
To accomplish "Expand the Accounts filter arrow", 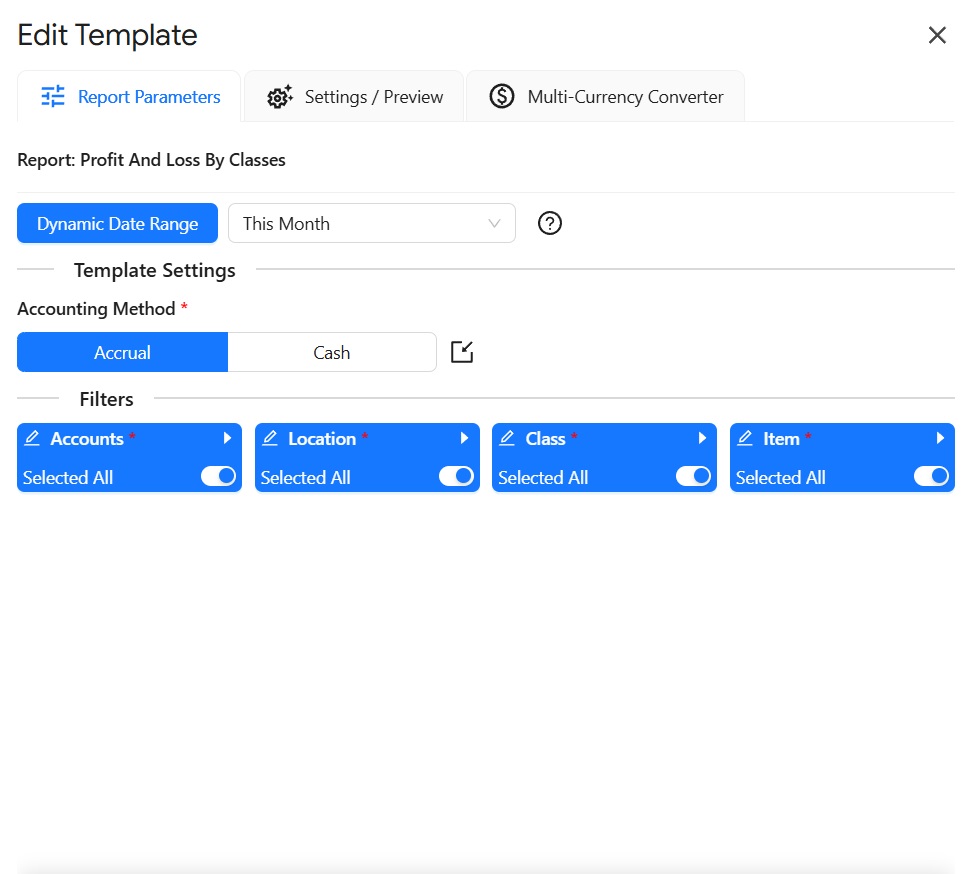I will pos(227,438).
